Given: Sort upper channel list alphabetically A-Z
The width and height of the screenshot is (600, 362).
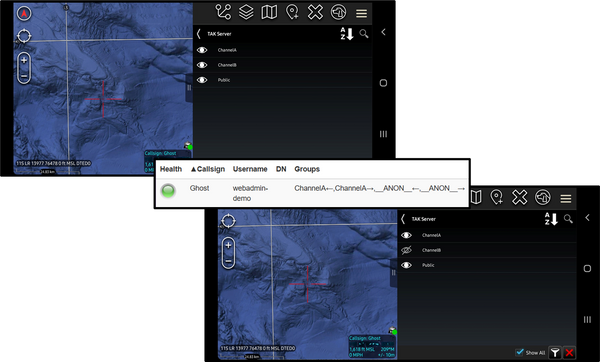Looking at the screenshot, I should (x=347, y=34).
